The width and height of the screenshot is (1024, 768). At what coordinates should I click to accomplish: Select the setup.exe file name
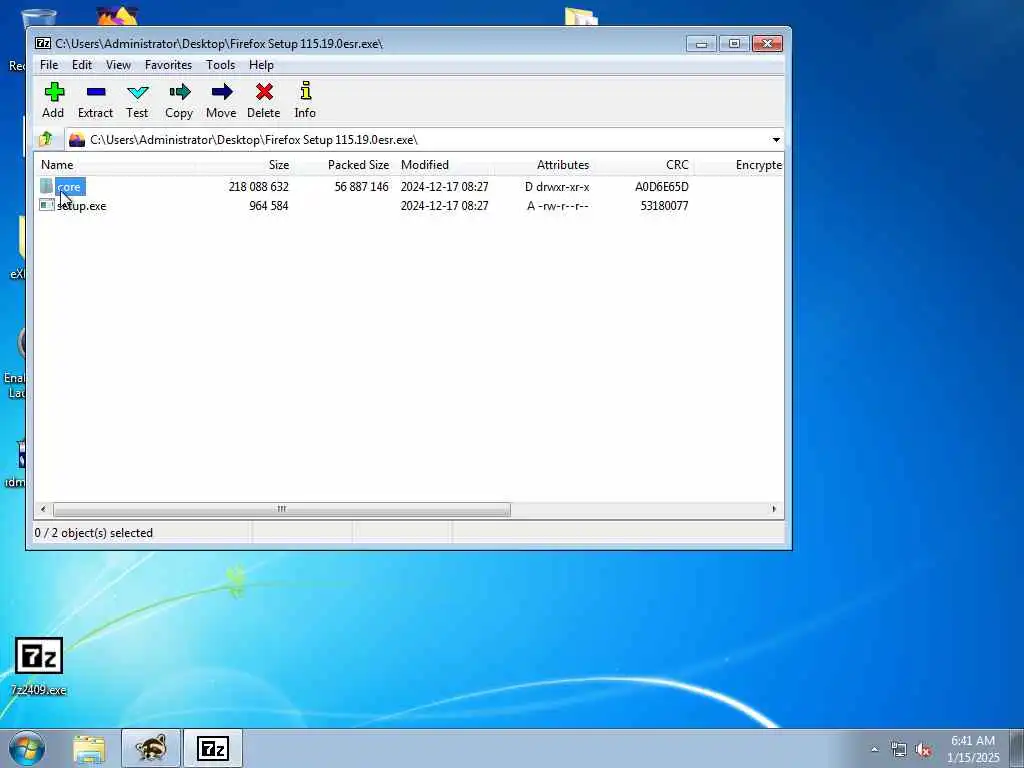(82, 206)
